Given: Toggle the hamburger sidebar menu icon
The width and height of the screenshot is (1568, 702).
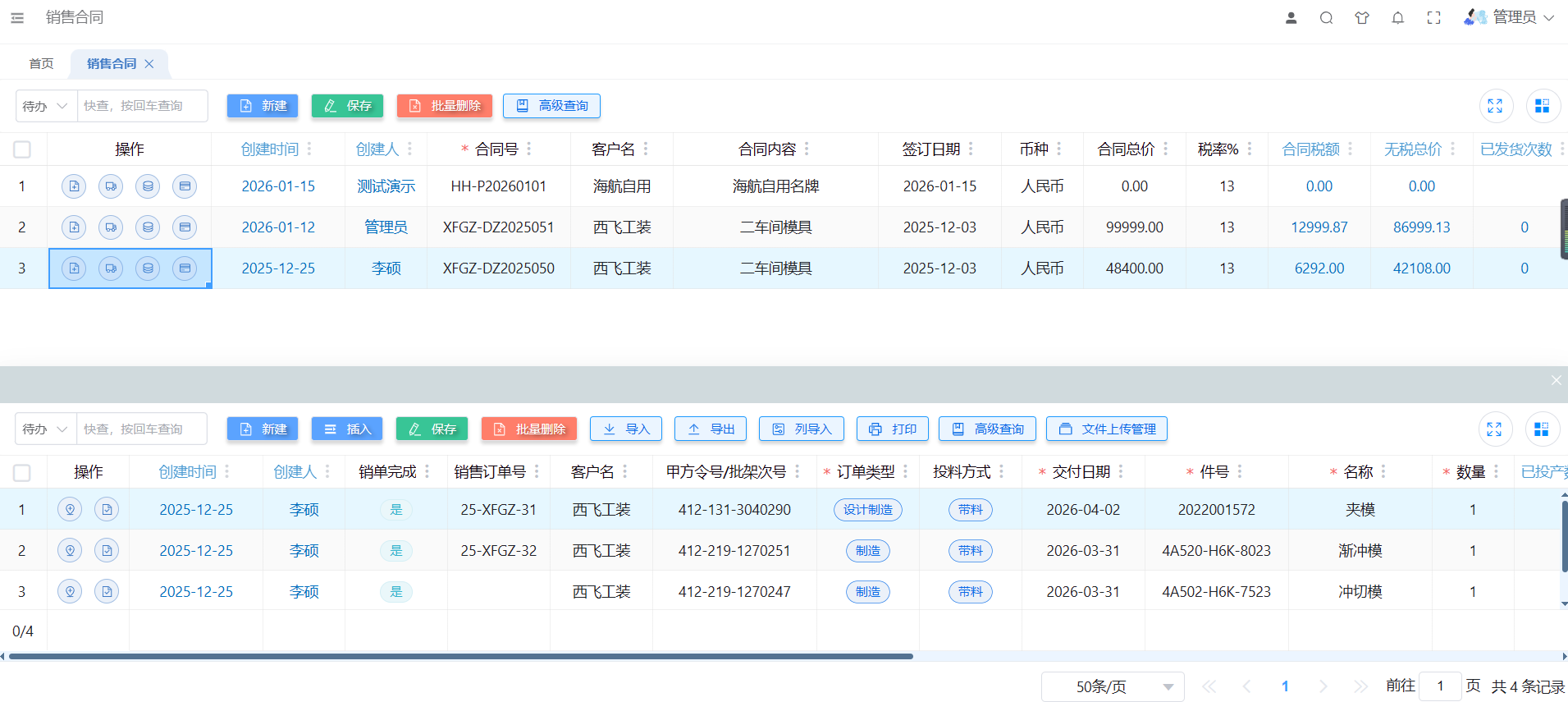Looking at the screenshot, I should tap(17, 17).
